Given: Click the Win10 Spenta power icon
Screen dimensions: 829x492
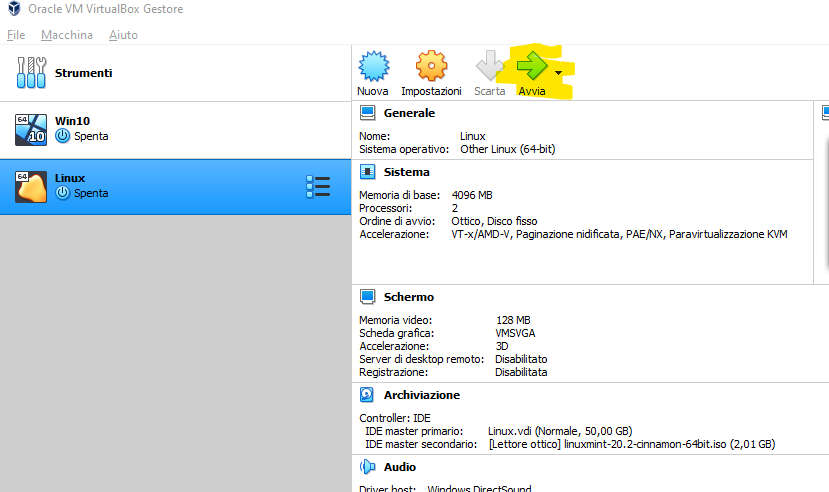Looking at the screenshot, I should pyautogui.click(x=62, y=136).
